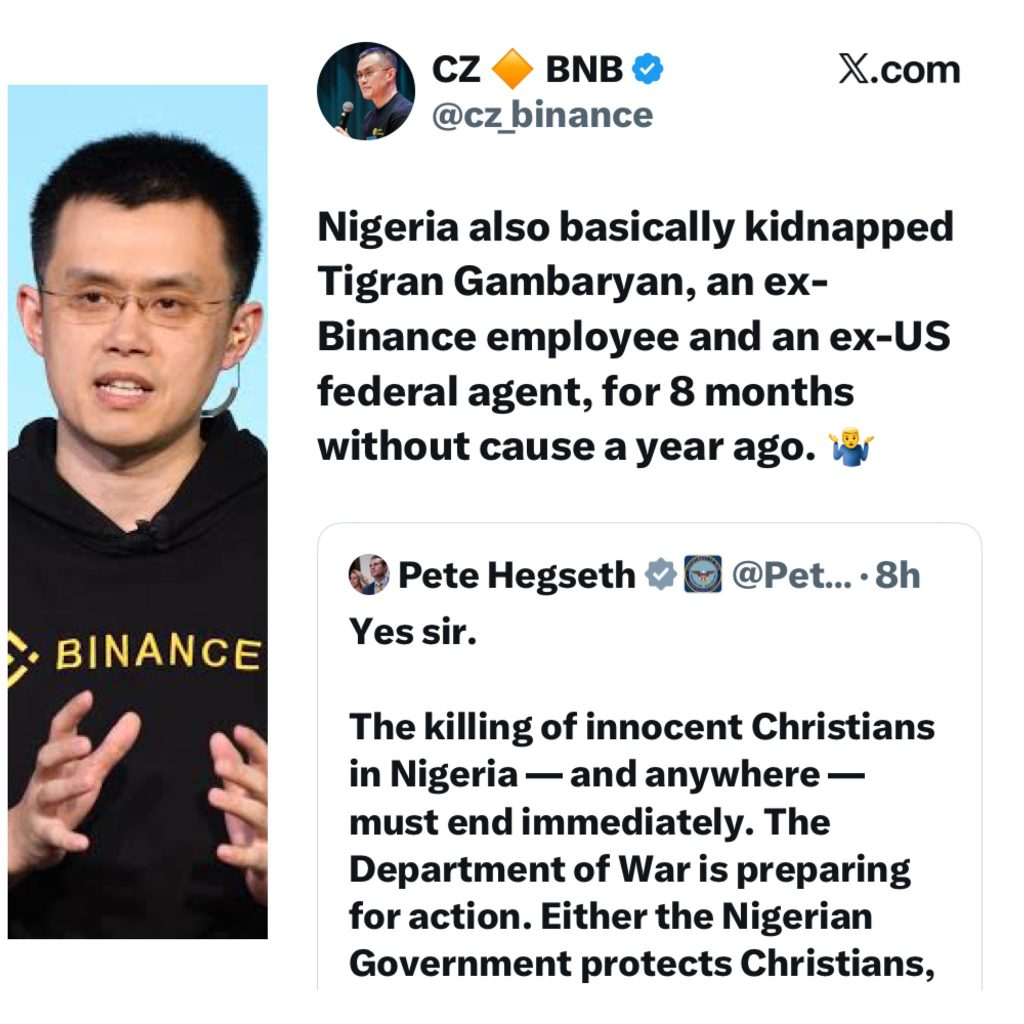Image resolution: width=1024 pixels, height=1024 pixels.
Task: Click the shrugging man emoji in the tweet
Action: [851, 449]
